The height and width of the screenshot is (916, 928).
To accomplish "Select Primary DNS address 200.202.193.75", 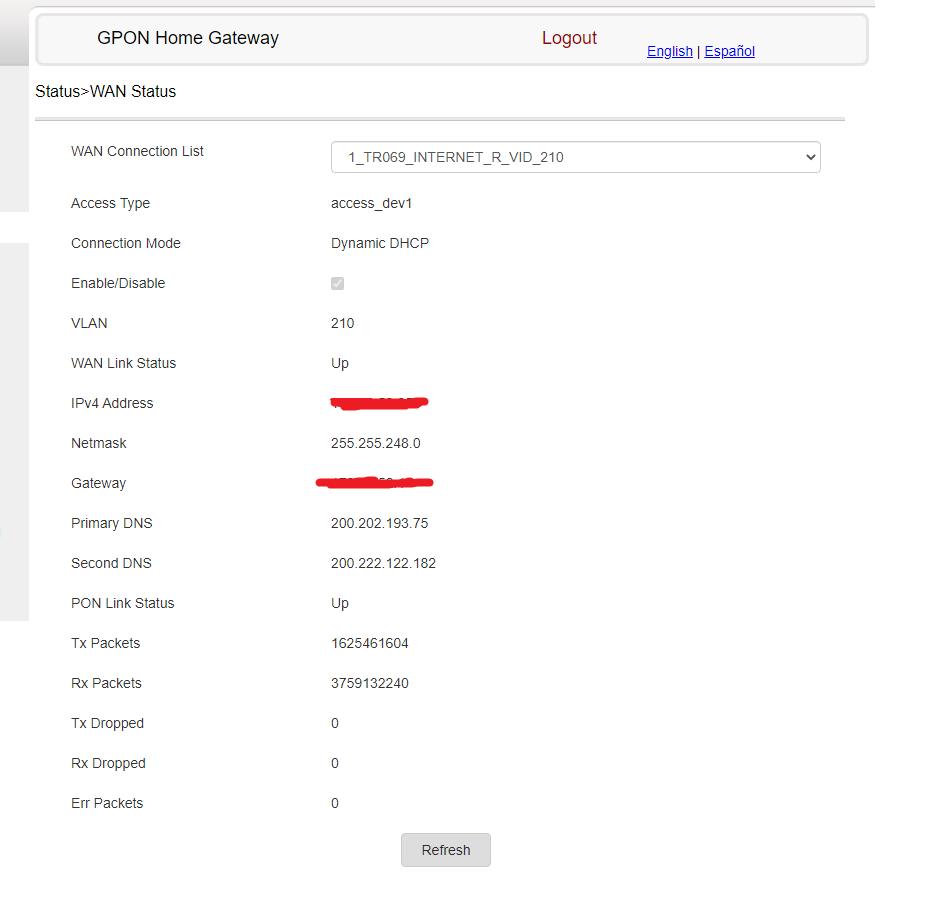I will (379, 523).
